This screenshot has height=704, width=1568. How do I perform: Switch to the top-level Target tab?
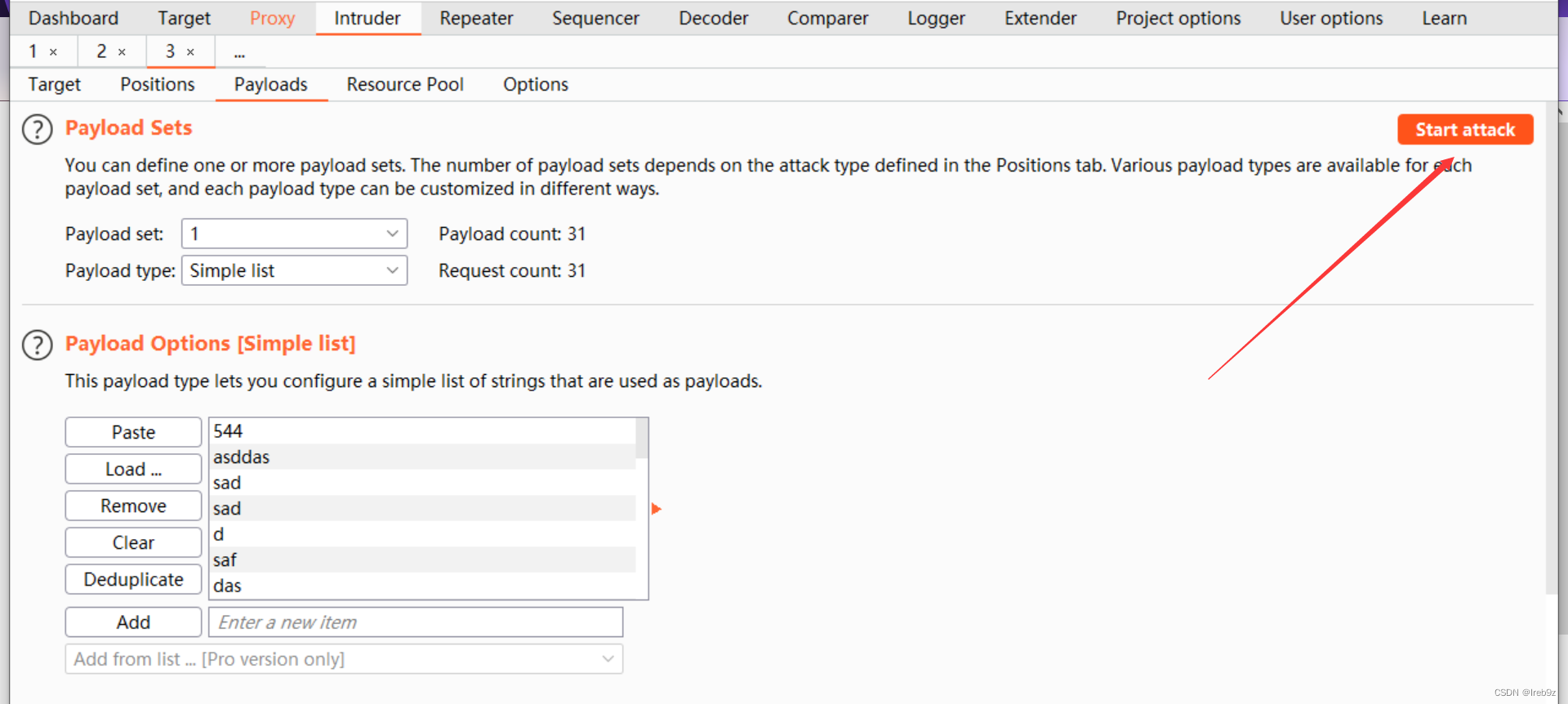pos(184,18)
